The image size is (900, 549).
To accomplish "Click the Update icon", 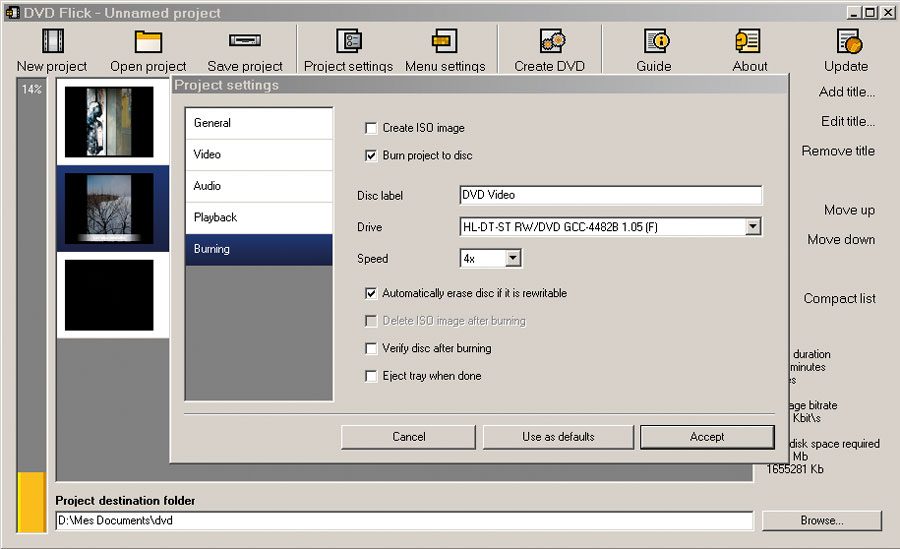I will [849, 41].
